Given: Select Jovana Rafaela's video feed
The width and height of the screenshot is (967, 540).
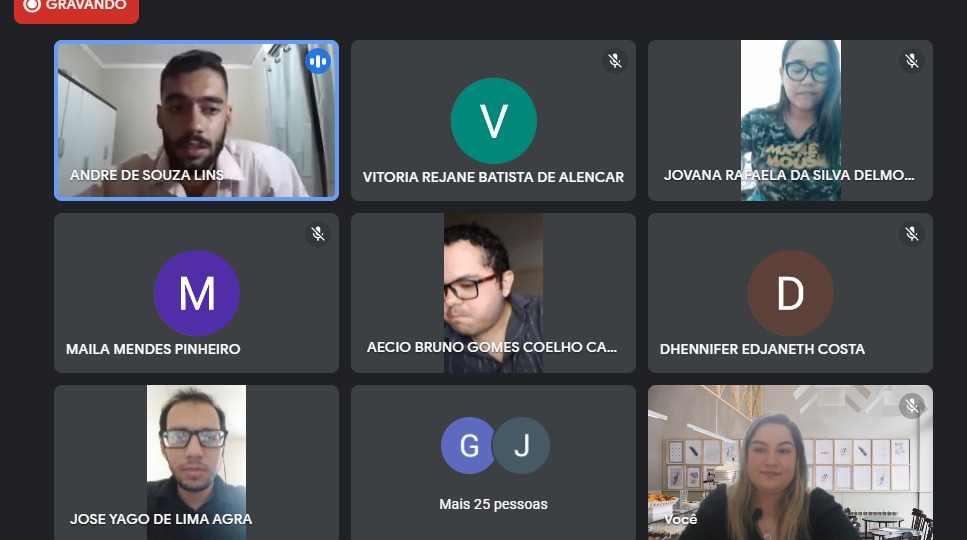Looking at the screenshot, I should tap(791, 120).
